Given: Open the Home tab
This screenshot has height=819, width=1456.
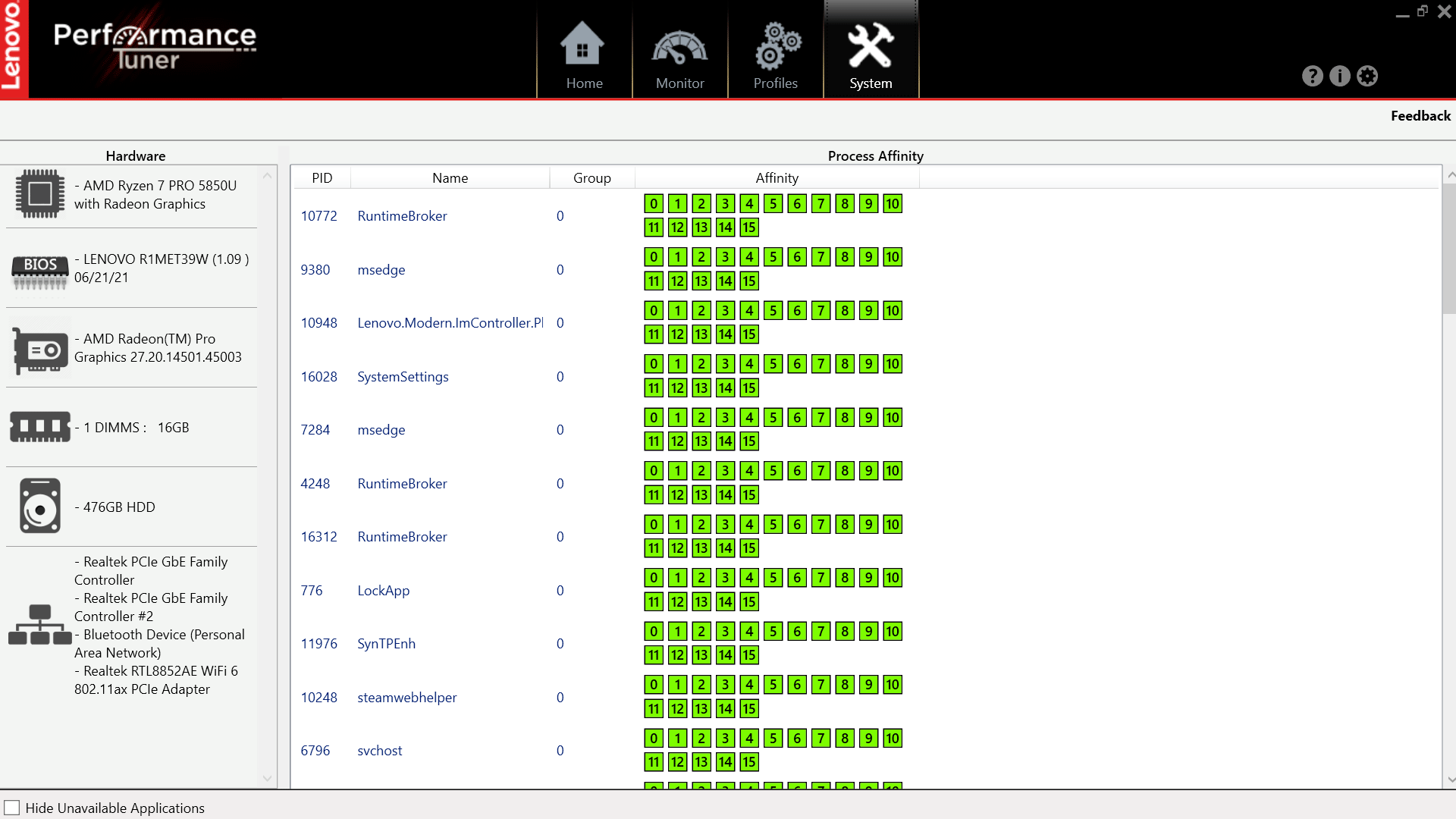Looking at the screenshot, I should pyautogui.click(x=584, y=50).
